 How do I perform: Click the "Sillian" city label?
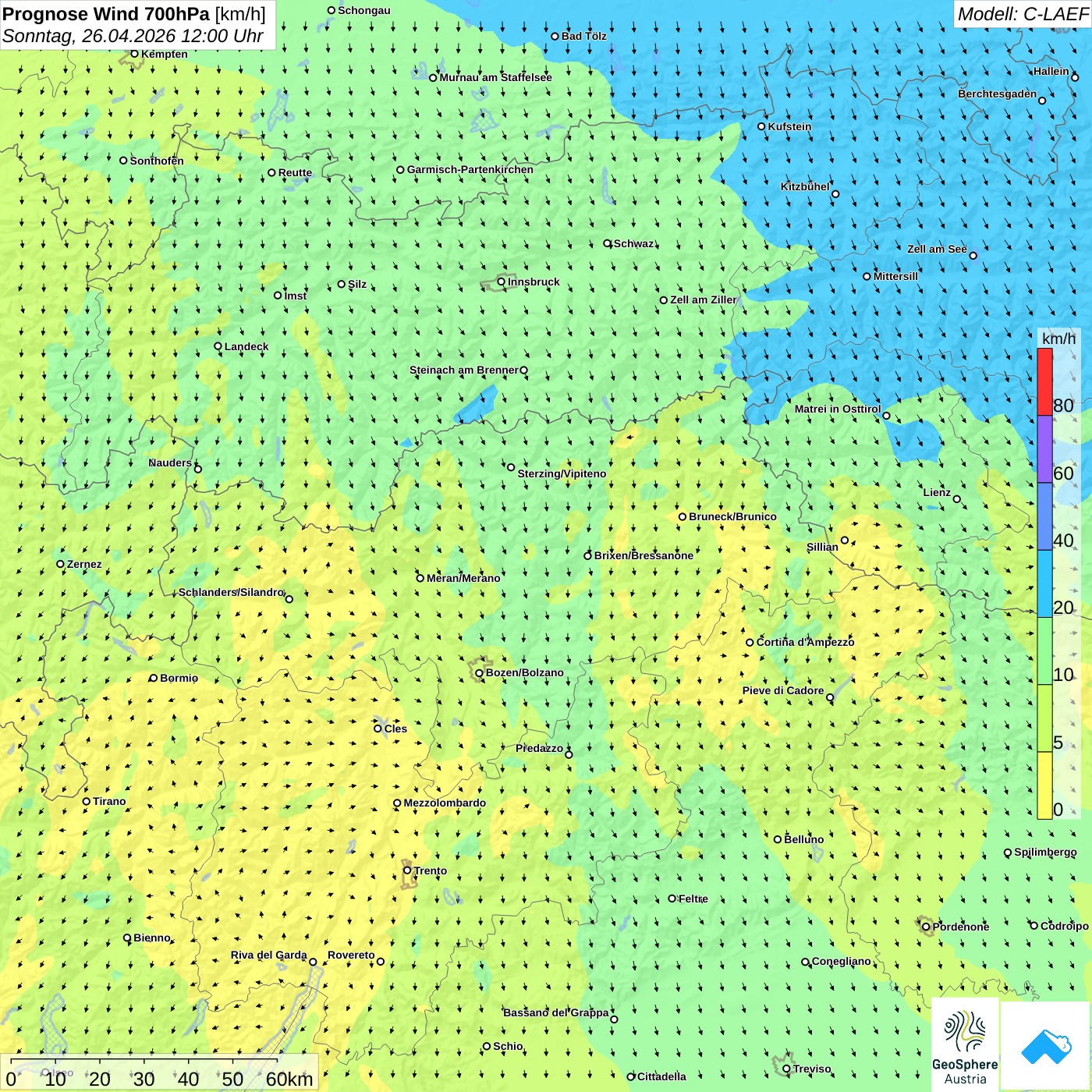[x=822, y=547]
